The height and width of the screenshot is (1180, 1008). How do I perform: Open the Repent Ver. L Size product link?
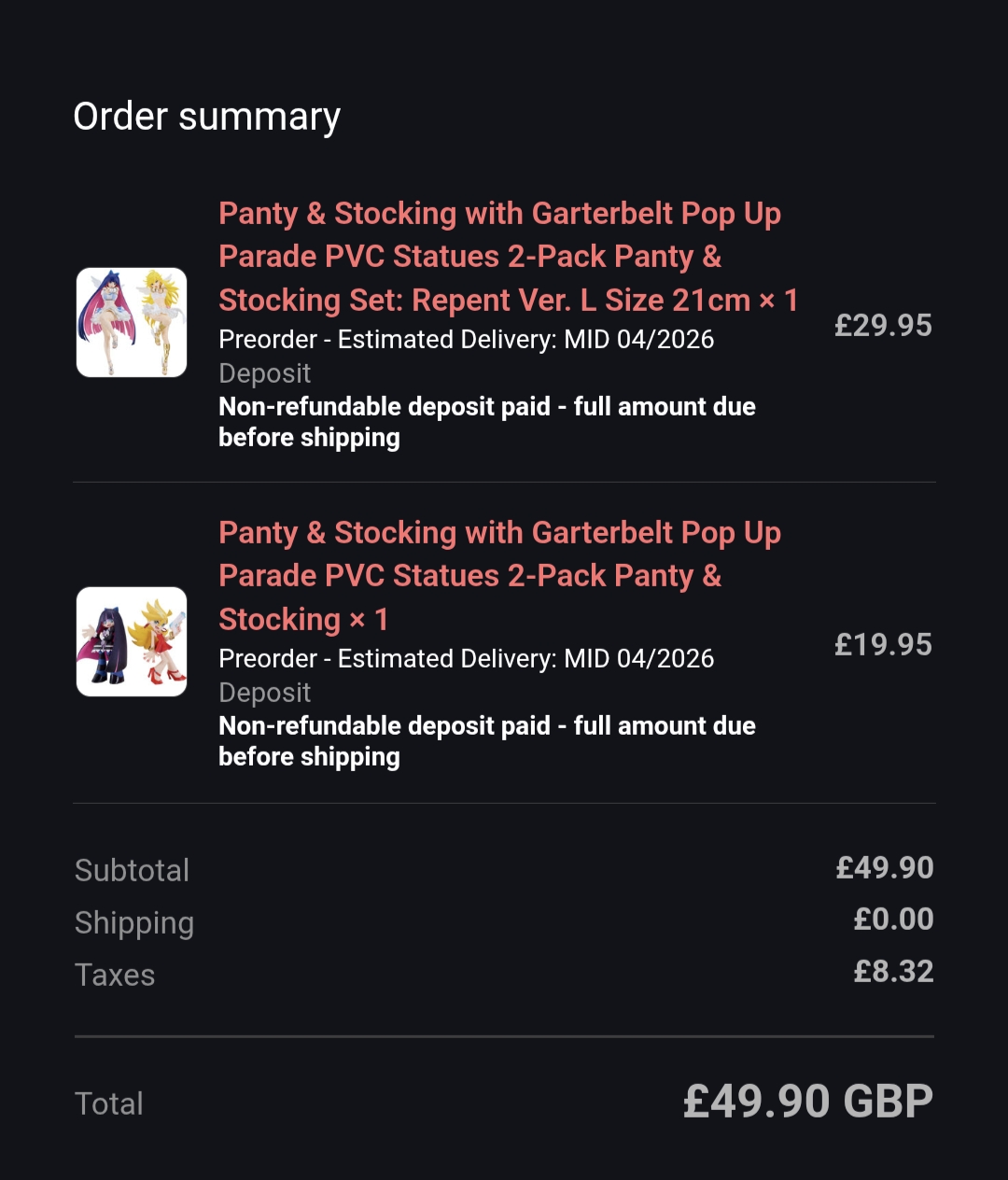click(x=499, y=257)
